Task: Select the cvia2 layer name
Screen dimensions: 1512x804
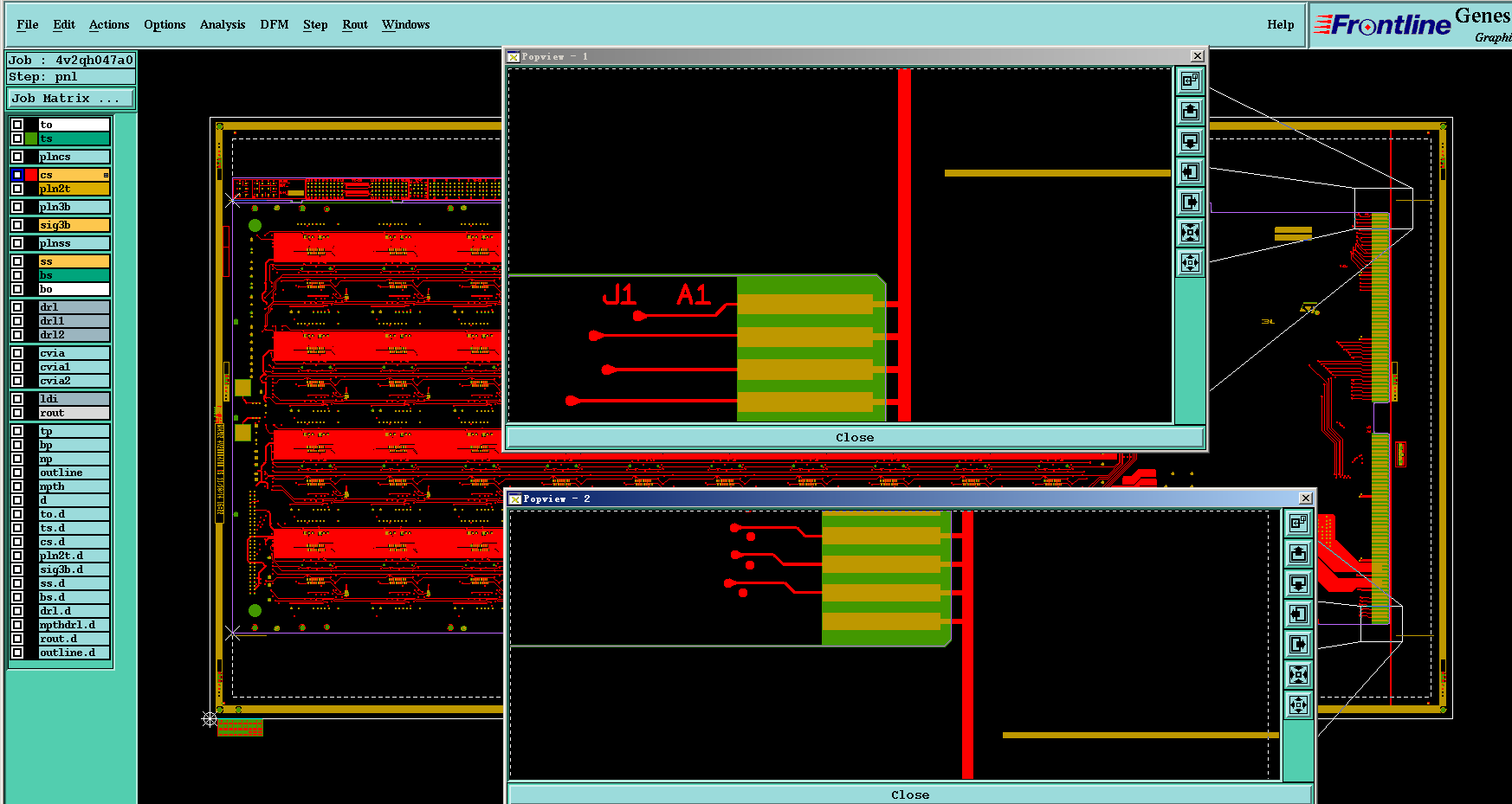Action: pyautogui.click(x=74, y=381)
